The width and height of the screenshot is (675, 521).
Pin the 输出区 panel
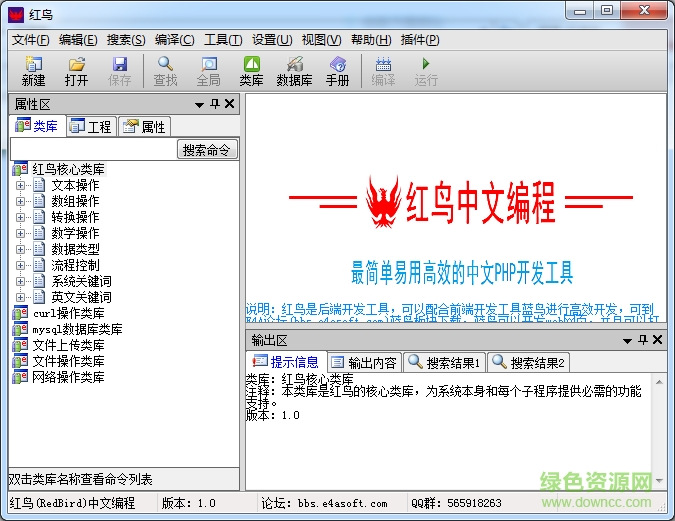tap(643, 340)
